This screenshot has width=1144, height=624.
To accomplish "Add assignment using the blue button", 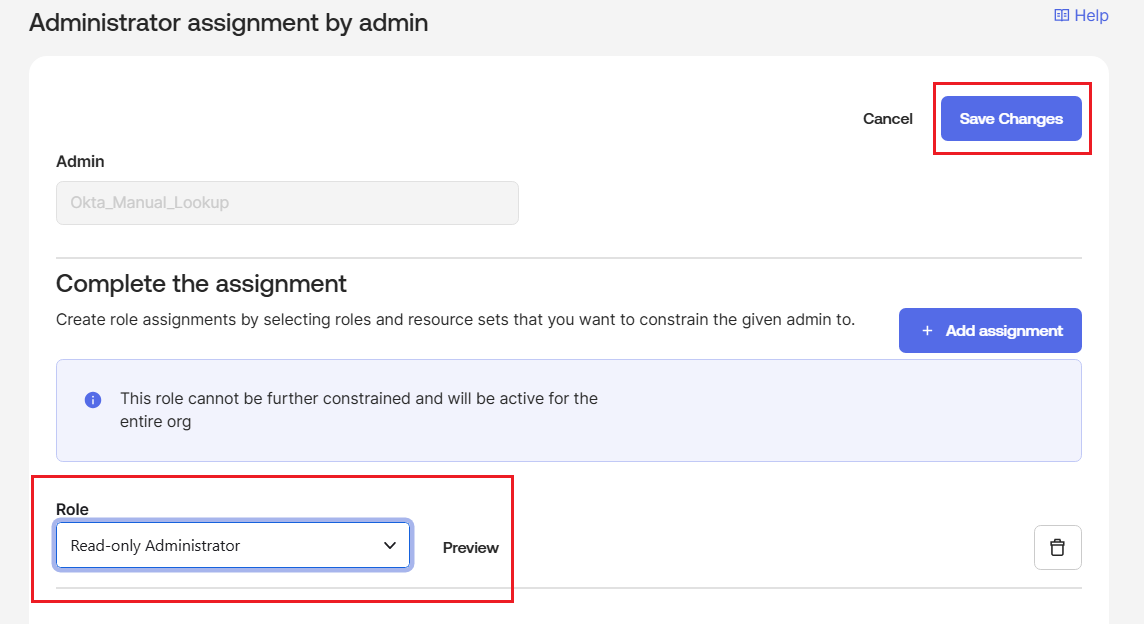I will point(990,331).
